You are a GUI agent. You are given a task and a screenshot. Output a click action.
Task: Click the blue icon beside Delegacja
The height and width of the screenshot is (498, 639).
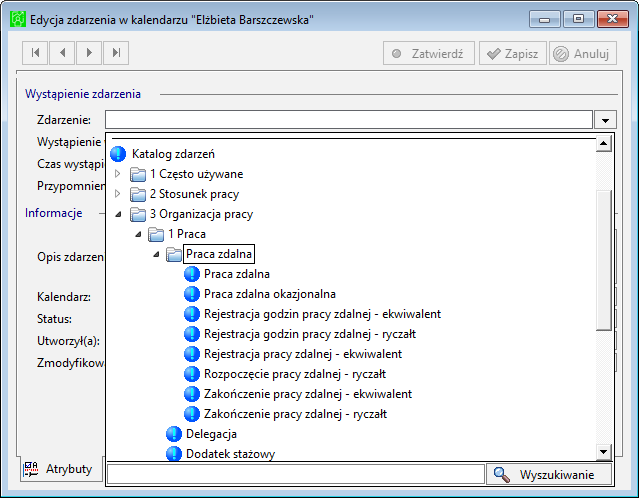click(x=174, y=434)
